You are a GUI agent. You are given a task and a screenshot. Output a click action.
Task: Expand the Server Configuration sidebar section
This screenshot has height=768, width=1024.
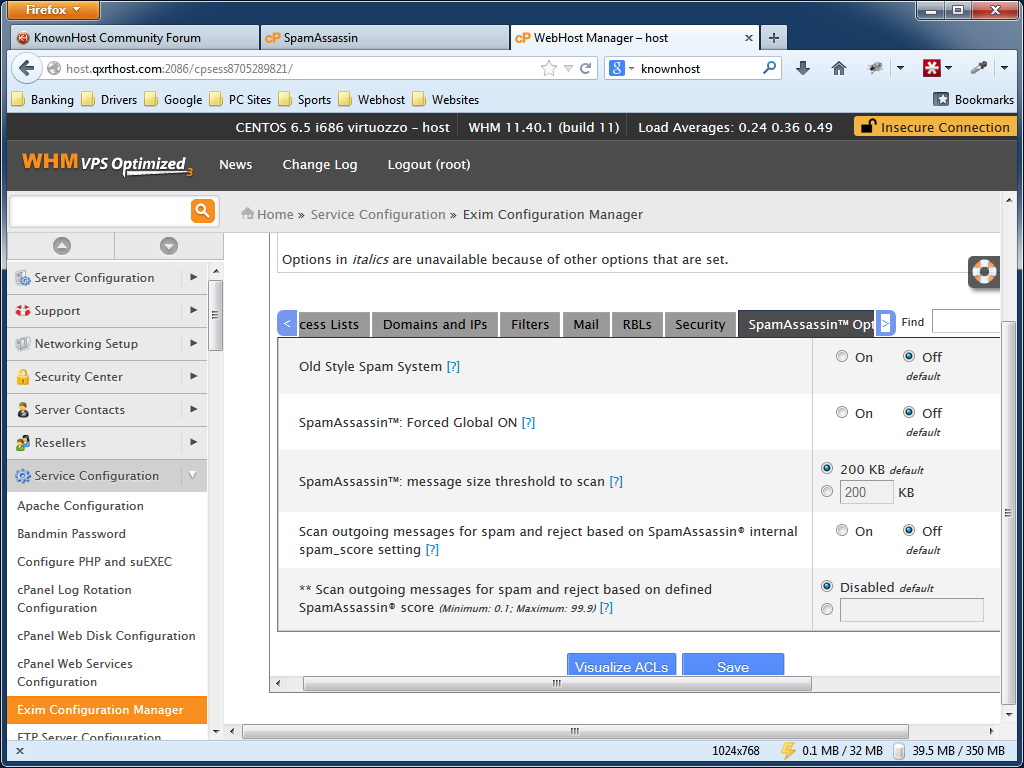coord(193,277)
